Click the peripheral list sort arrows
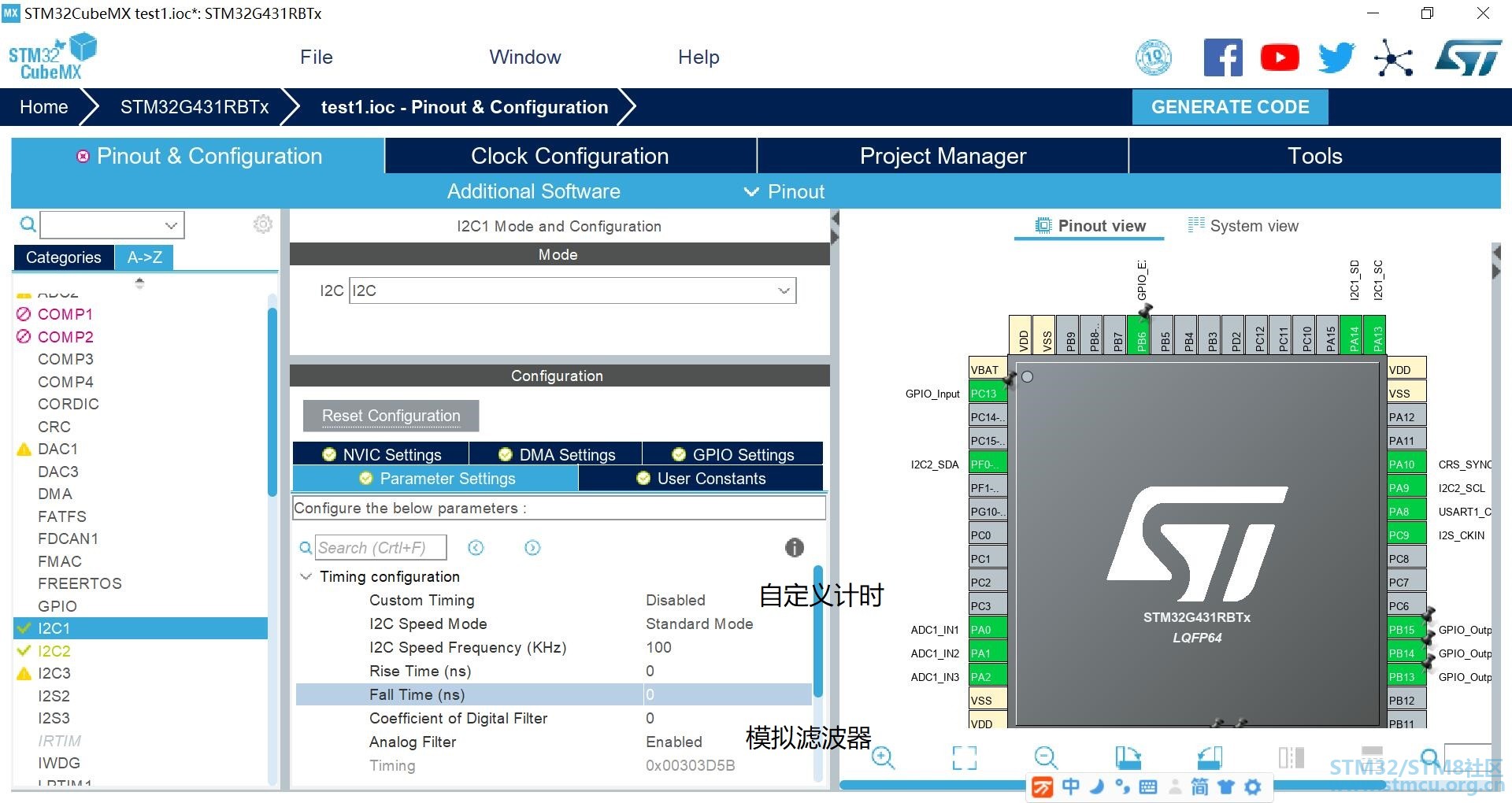 click(x=139, y=283)
